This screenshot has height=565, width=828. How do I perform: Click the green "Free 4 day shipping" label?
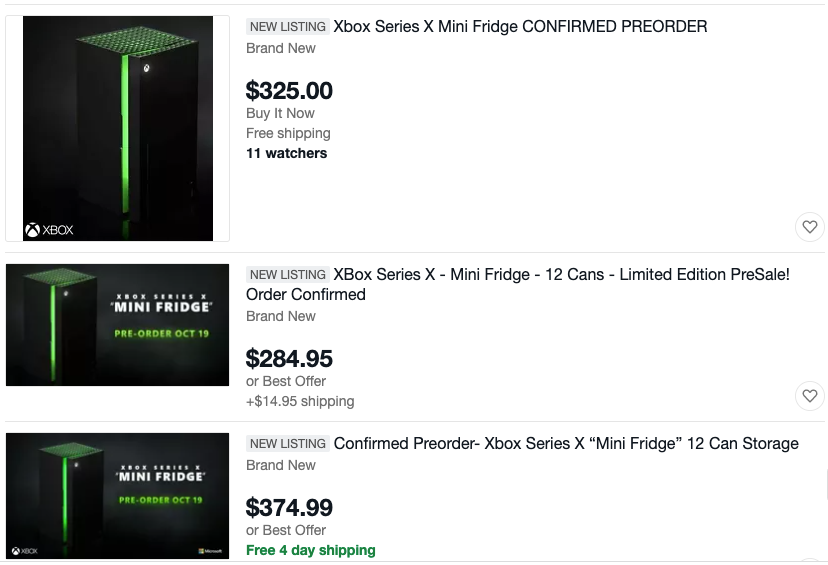311,550
